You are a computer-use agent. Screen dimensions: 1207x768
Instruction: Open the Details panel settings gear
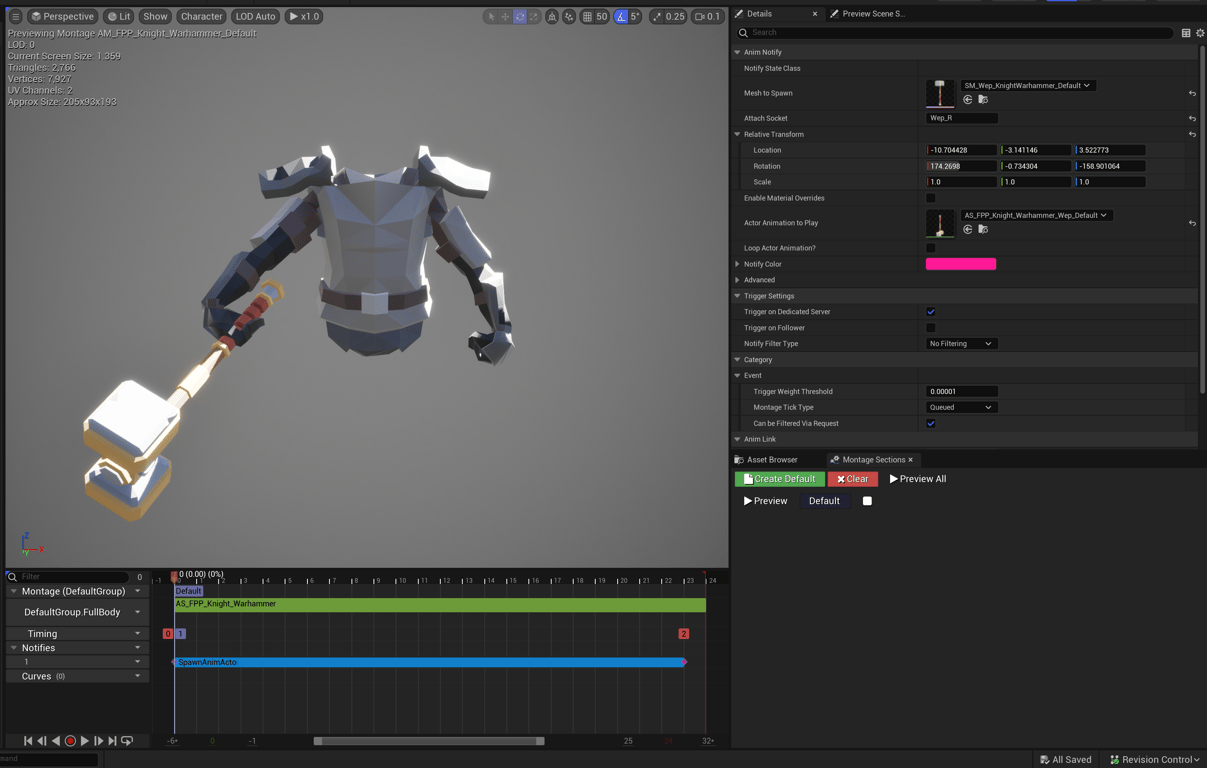coord(1200,33)
